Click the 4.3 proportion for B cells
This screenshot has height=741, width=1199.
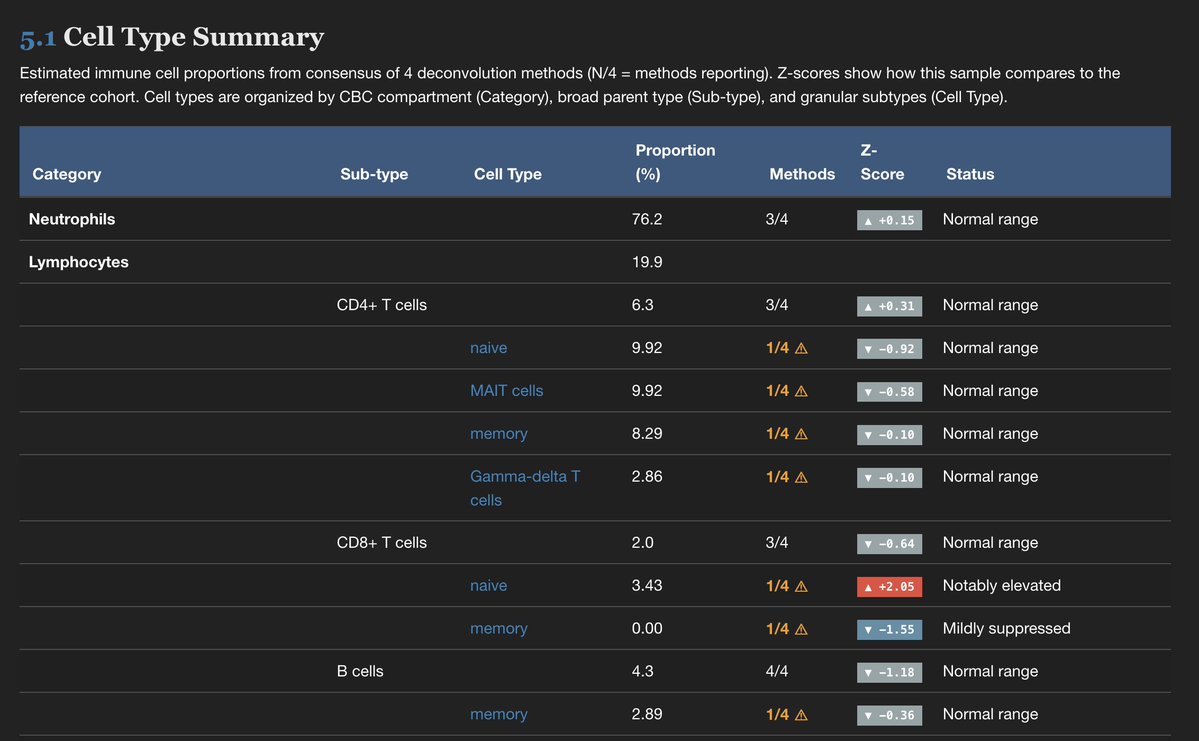pos(642,671)
